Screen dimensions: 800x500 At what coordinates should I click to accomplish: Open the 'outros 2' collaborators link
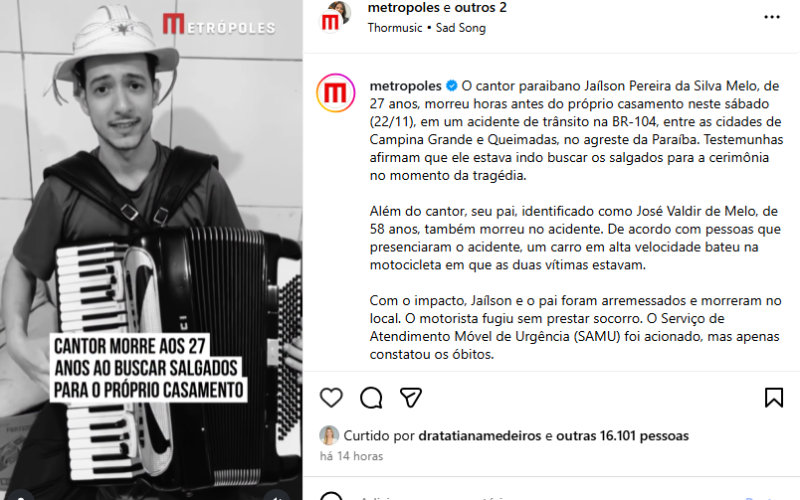click(x=481, y=8)
